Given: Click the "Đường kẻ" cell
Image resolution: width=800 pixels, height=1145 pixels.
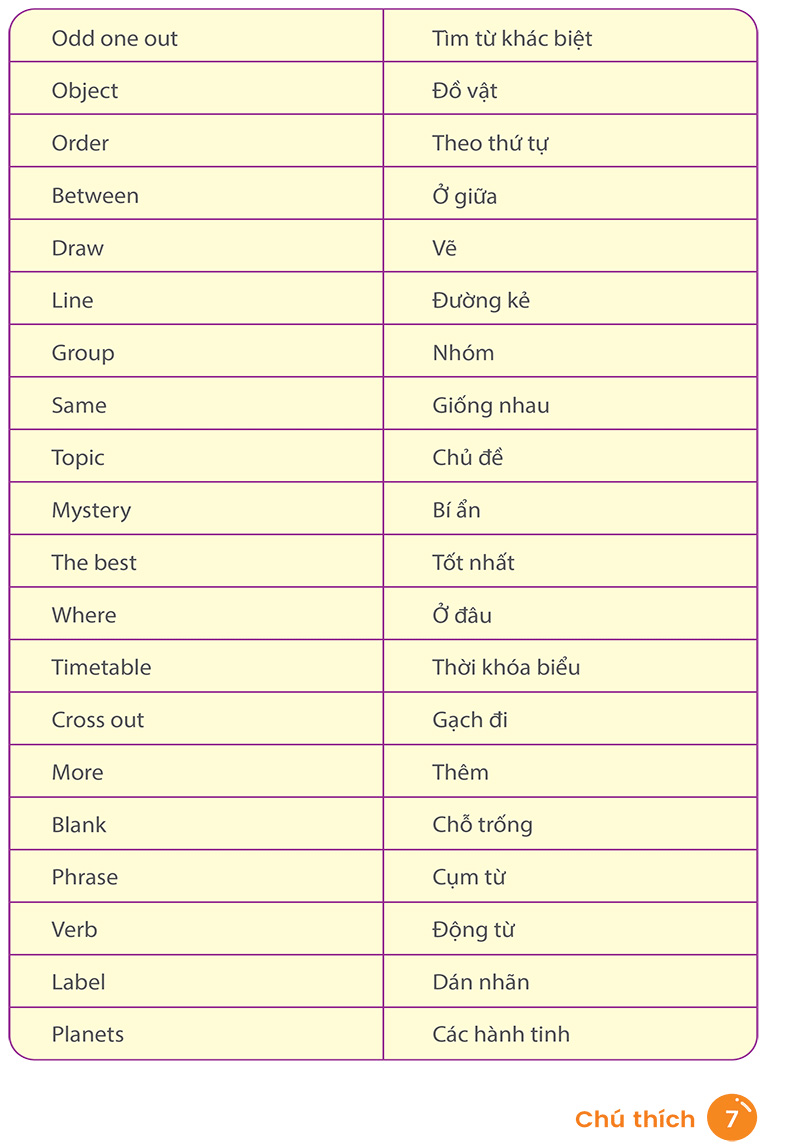Looking at the screenshot, I should [x=481, y=300].
